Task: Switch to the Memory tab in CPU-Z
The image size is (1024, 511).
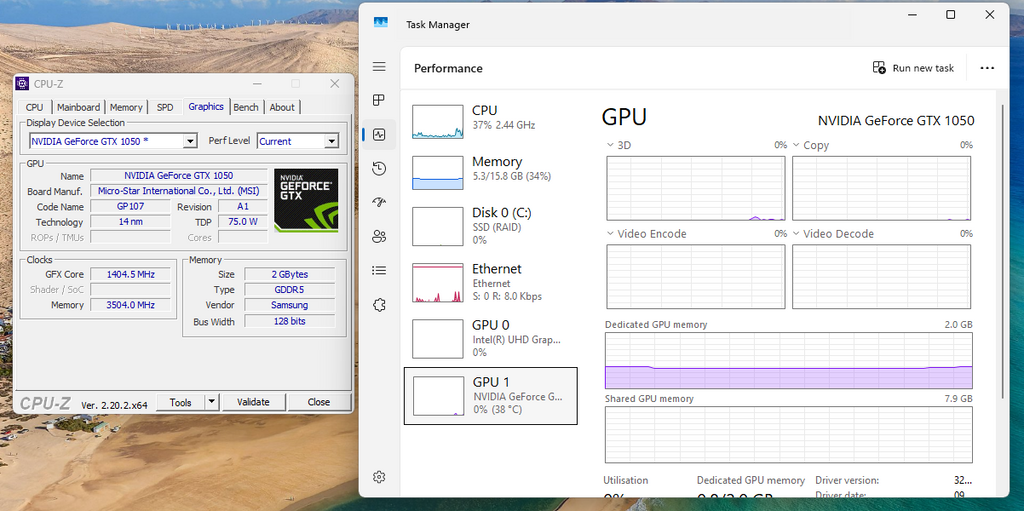Action: click(x=126, y=107)
